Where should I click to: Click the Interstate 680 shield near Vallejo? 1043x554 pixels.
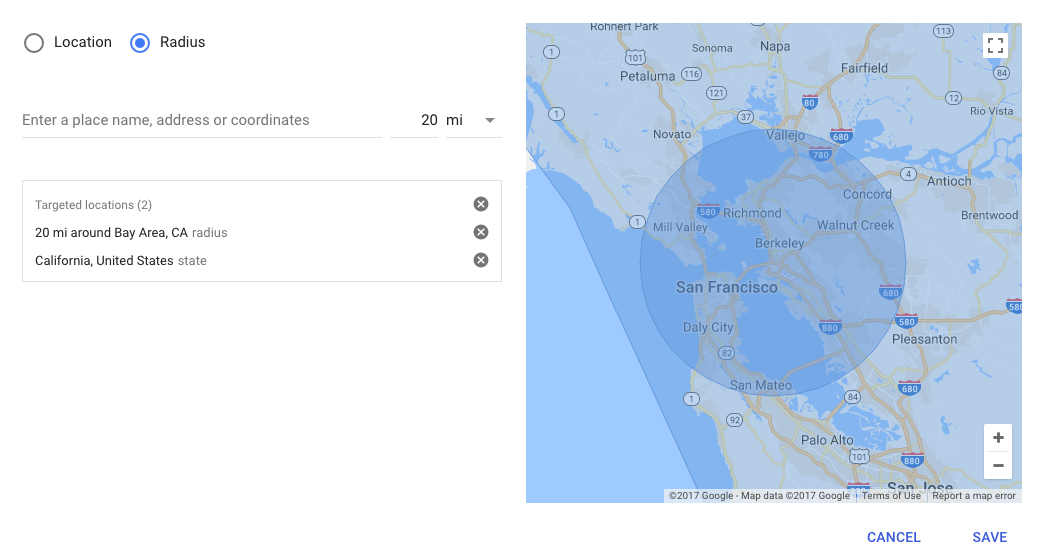coord(841,137)
